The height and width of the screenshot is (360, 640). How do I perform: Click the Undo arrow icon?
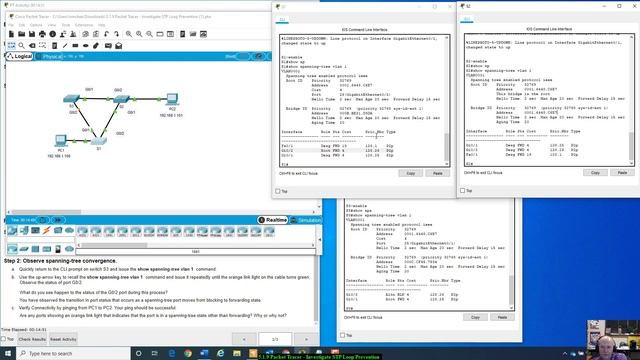(106, 34)
